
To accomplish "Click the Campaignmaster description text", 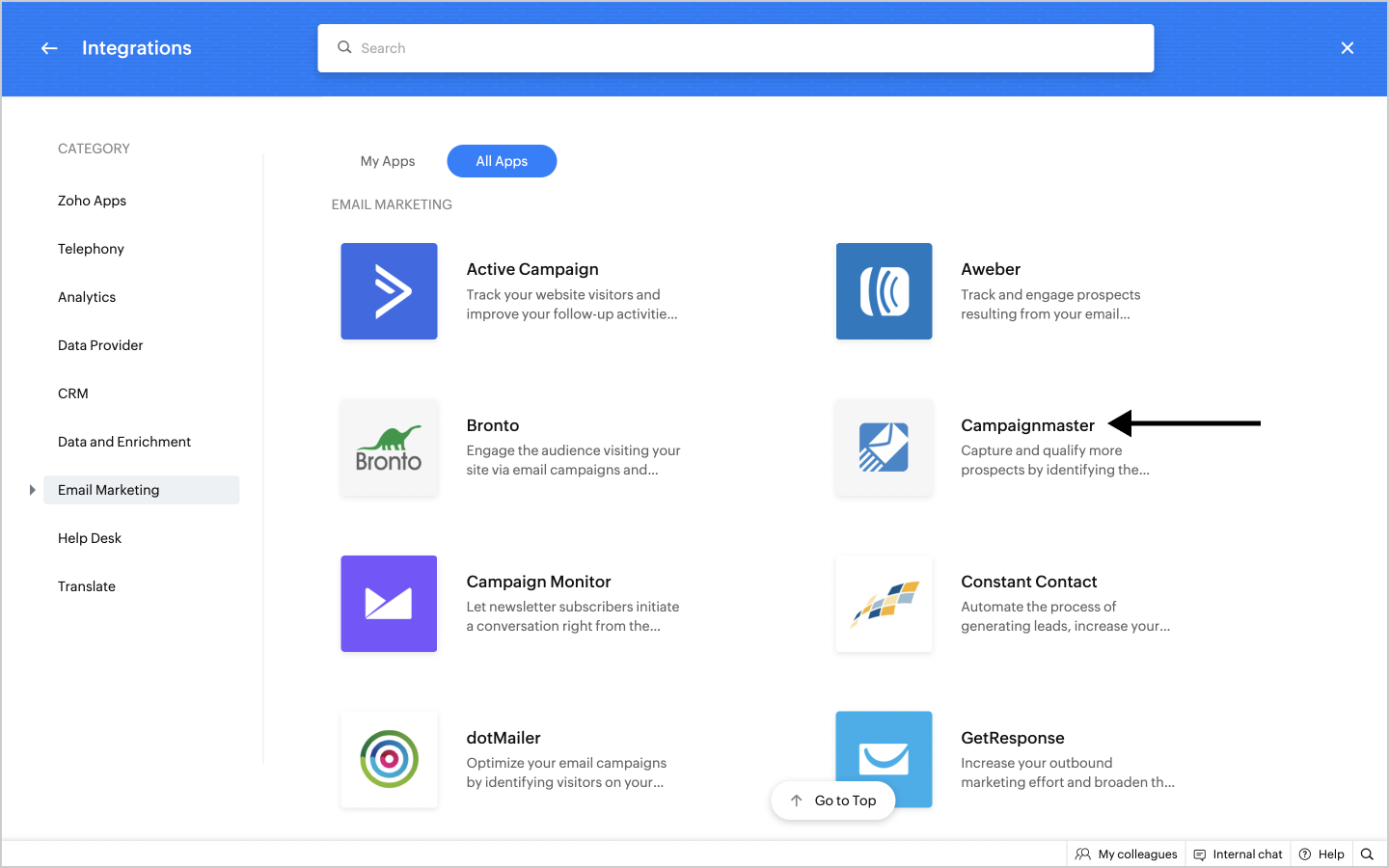I will 1055,460.
